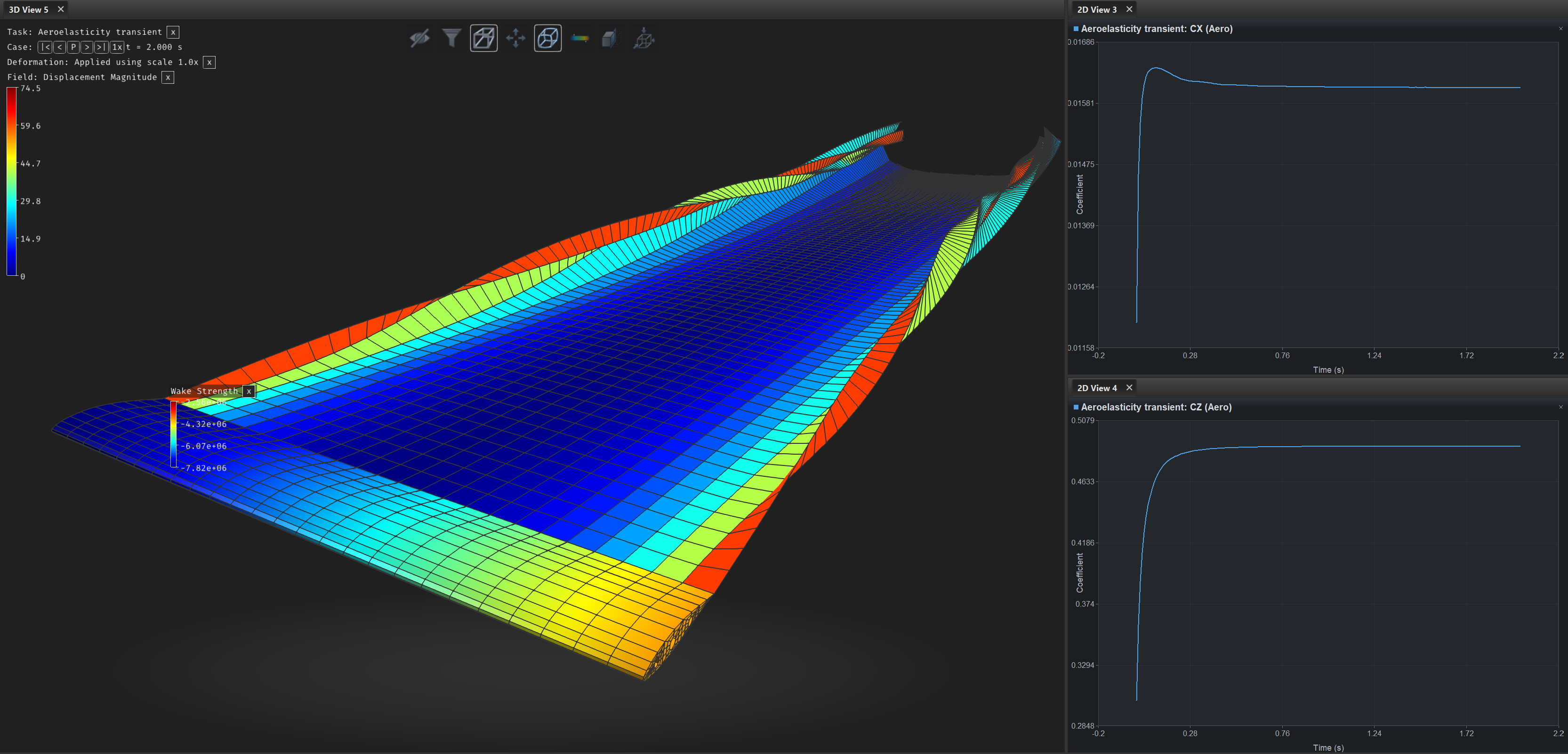Image resolution: width=1568 pixels, height=754 pixels.
Task: Toggle the deformed mesh cube icon
Action: [x=548, y=38]
